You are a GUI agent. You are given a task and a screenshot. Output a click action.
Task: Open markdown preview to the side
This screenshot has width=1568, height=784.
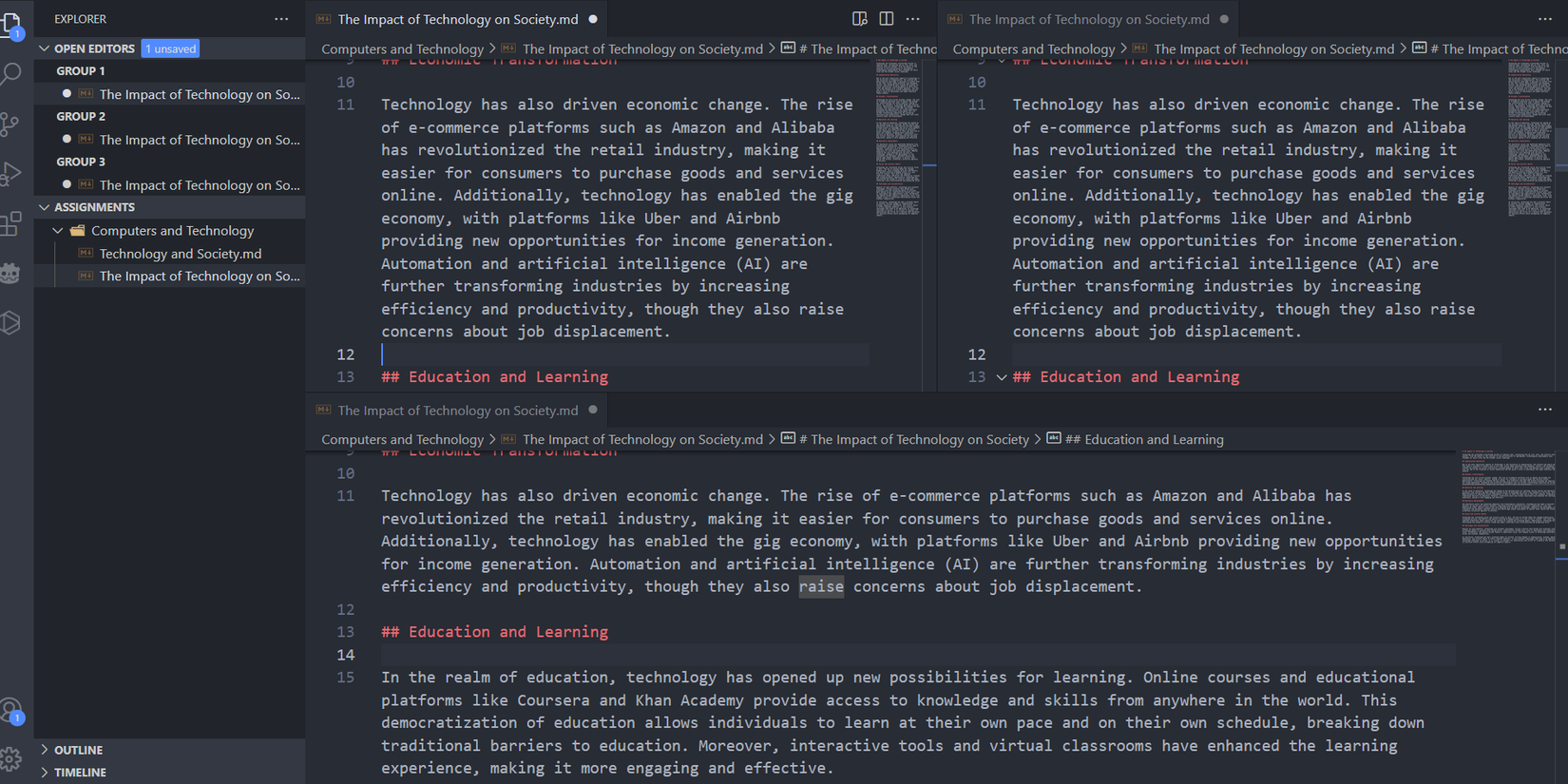pos(859,19)
